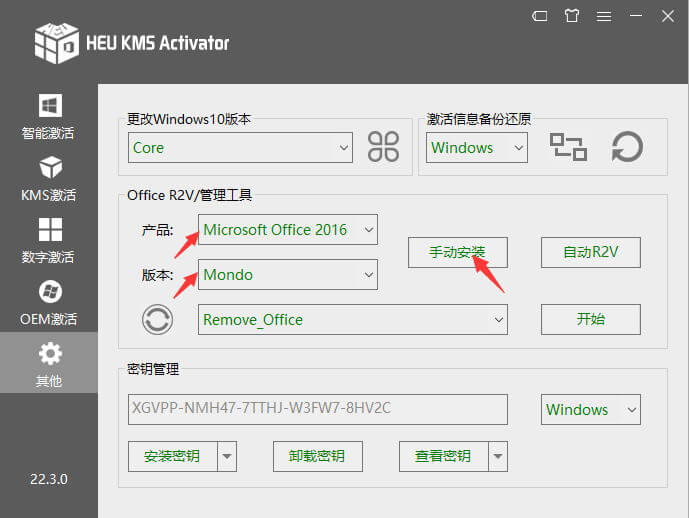
Task: Click the 自动R2V button
Action: point(591,252)
